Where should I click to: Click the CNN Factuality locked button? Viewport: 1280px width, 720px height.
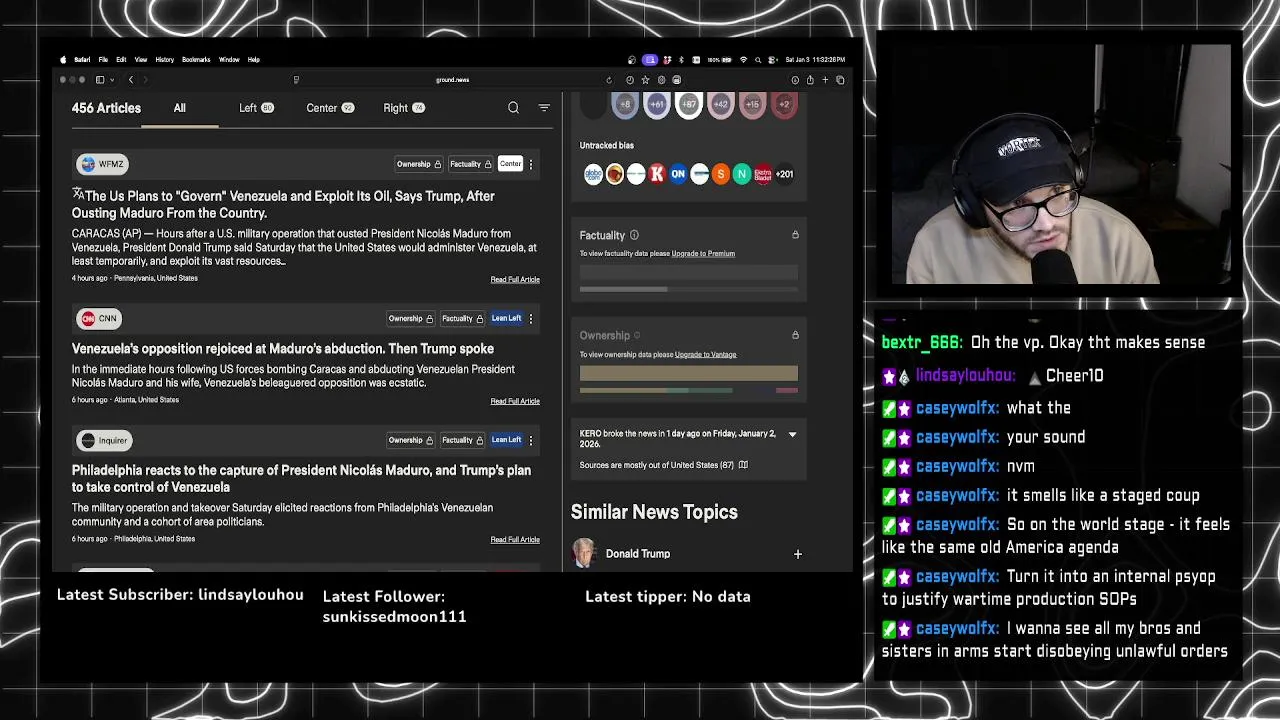click(462, 319)
